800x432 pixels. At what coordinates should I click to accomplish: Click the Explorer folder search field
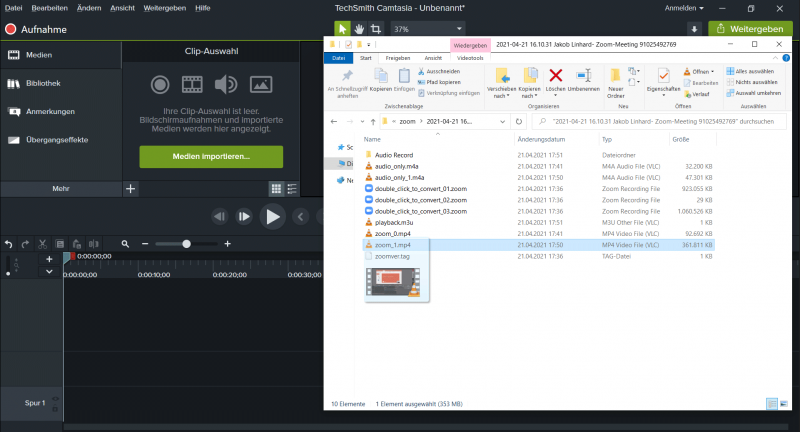[659, 121]
